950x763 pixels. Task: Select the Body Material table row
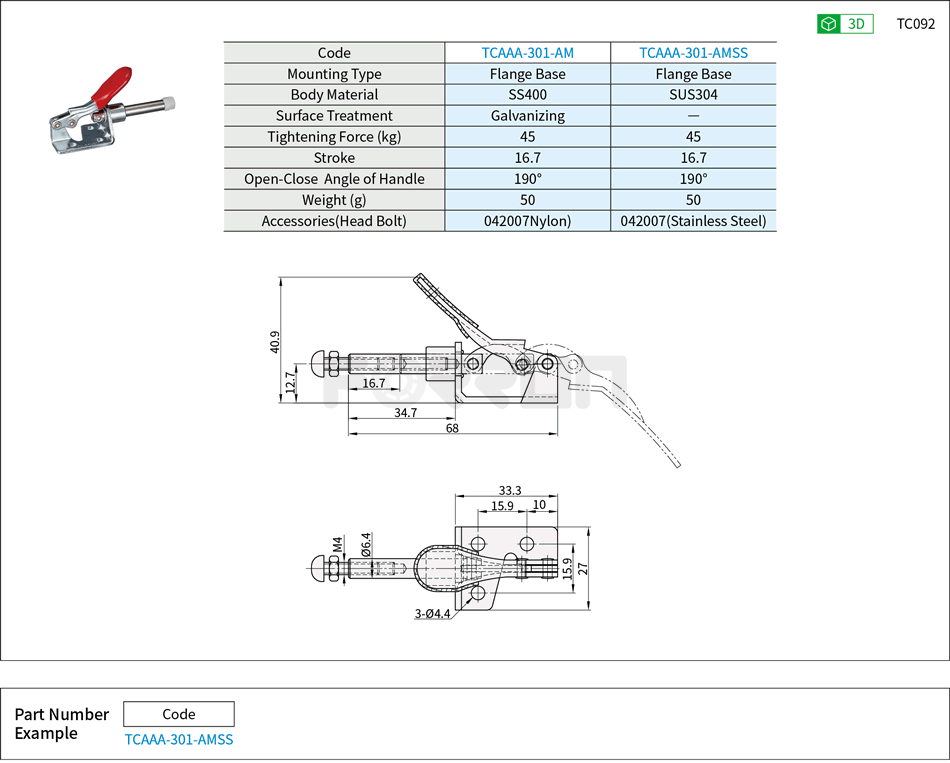(x=335, y=94)
